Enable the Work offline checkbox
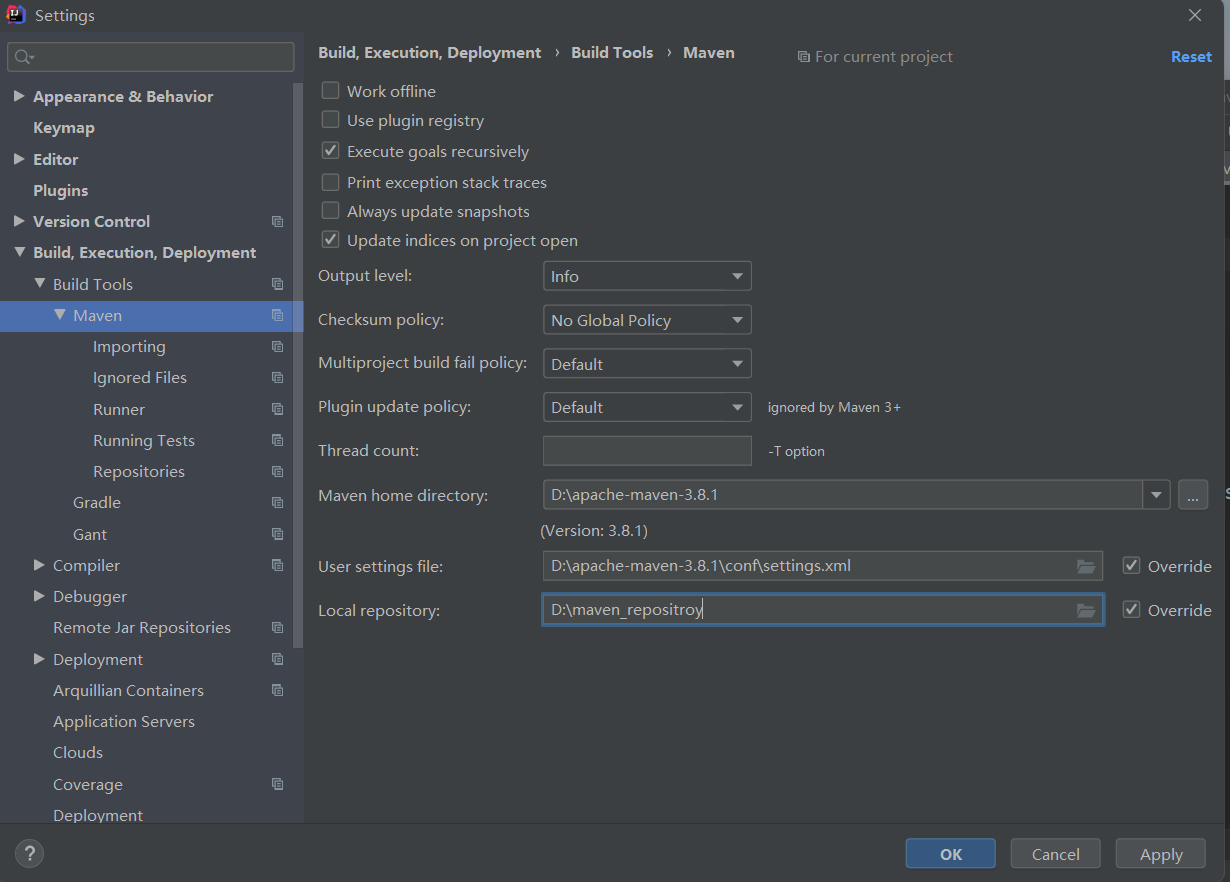Screen dimensions: 1230x882 pos(330,91)
